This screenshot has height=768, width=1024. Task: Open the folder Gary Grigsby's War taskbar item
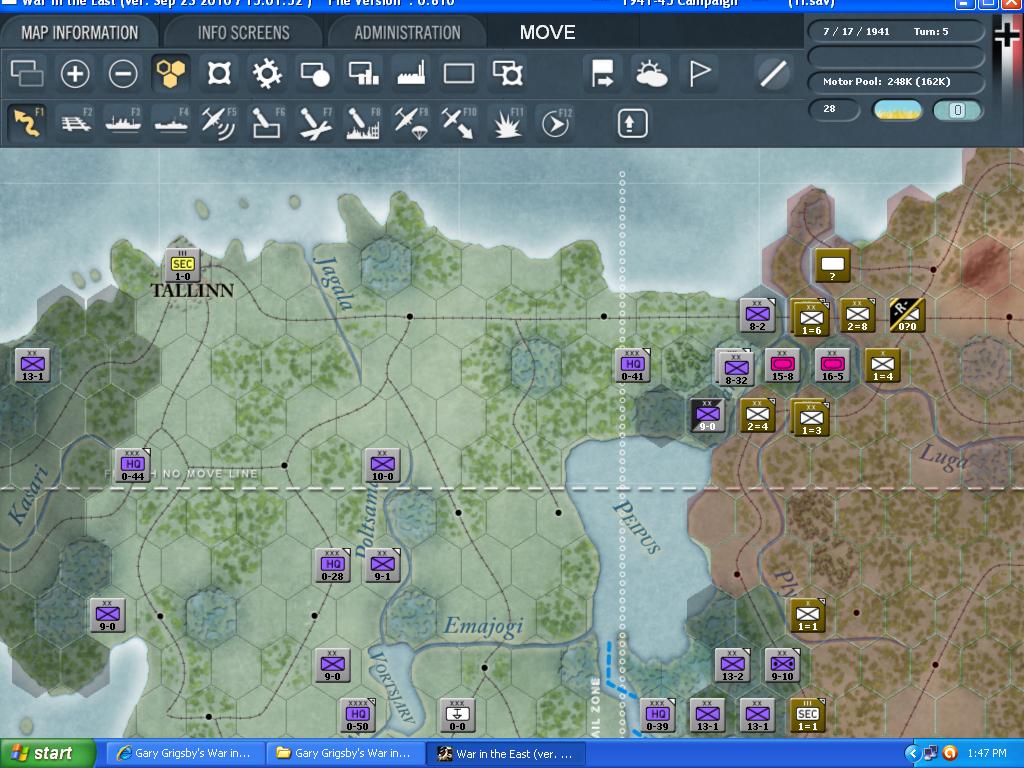(x=345, y=754)
